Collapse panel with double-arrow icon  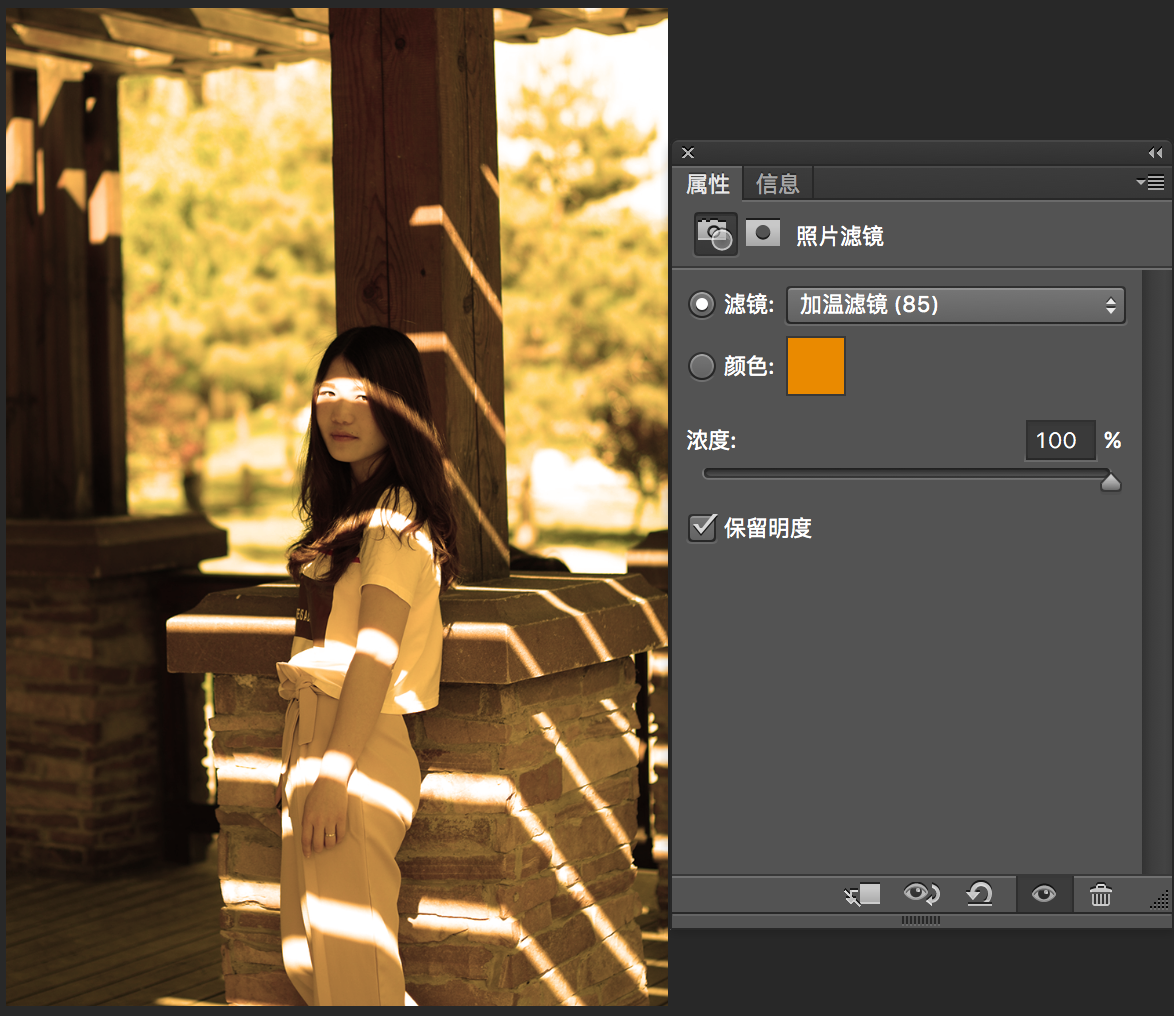click(1155, 153)
